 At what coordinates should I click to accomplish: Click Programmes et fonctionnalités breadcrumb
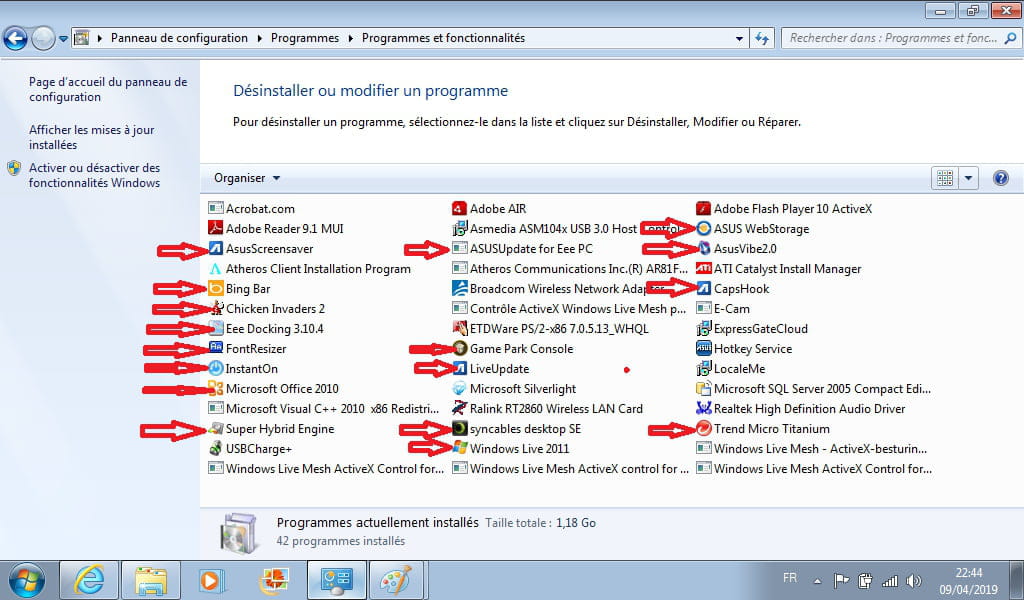click(x=443, y=38)
